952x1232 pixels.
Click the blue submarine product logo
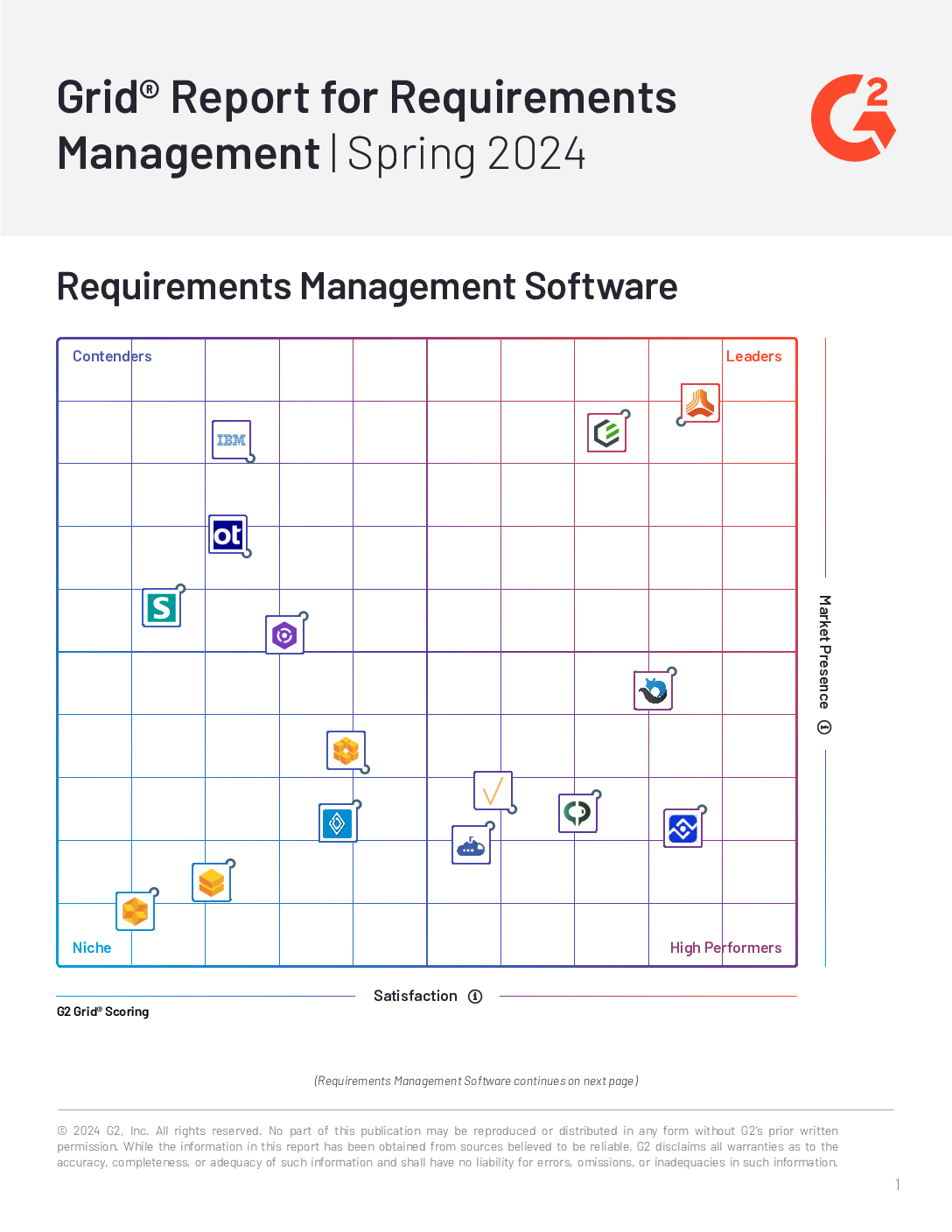click(x=471, y=845)
